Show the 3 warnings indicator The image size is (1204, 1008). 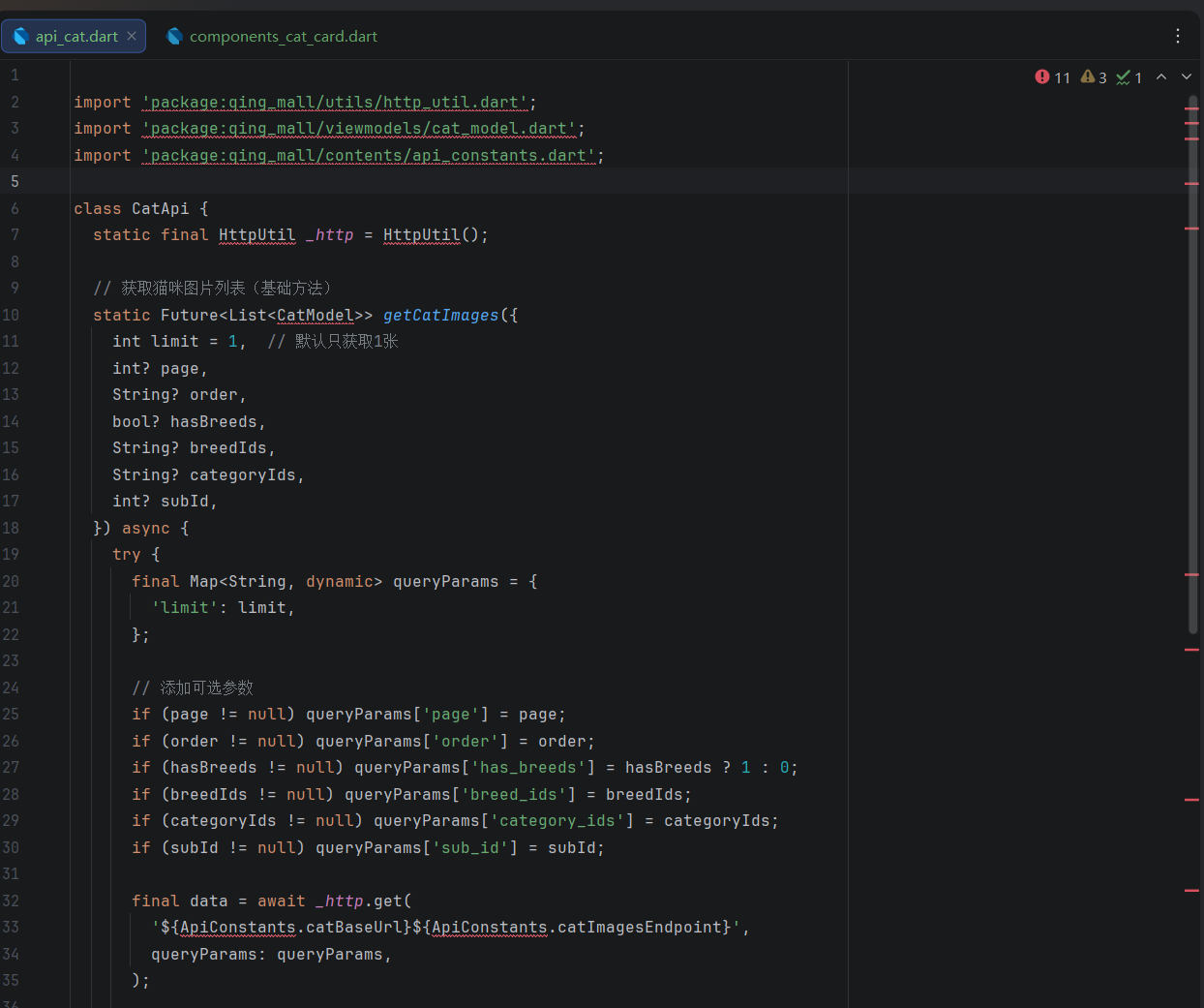coord(1094,77)
